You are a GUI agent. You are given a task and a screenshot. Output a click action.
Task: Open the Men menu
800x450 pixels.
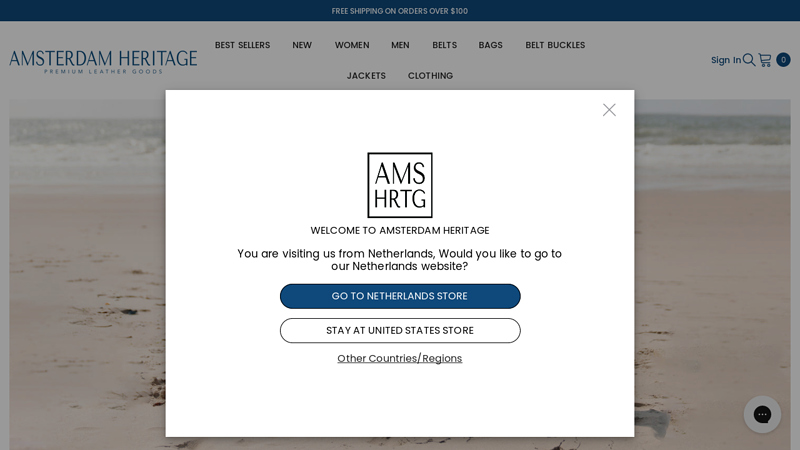400,45
